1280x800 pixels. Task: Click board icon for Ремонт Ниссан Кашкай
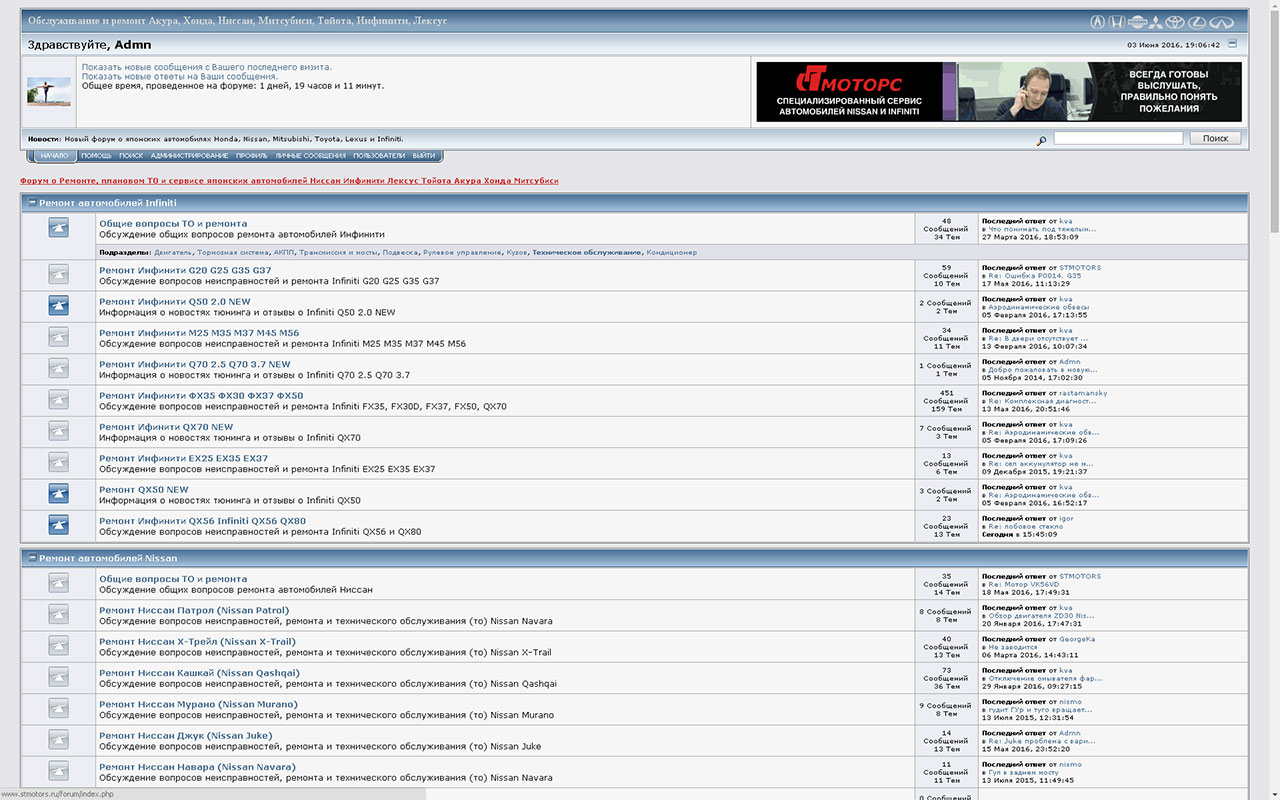pyautogui.click(x=59, y=677)
